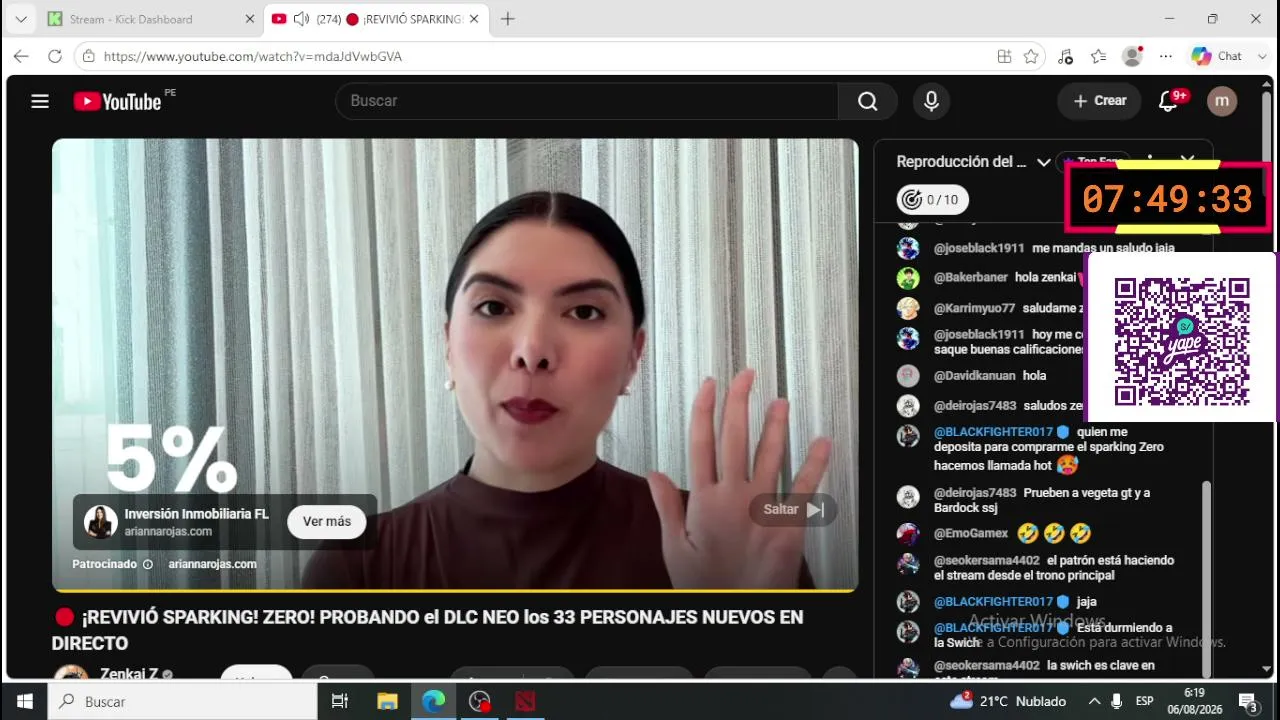Select @Bakerbaner chat username

971,277
